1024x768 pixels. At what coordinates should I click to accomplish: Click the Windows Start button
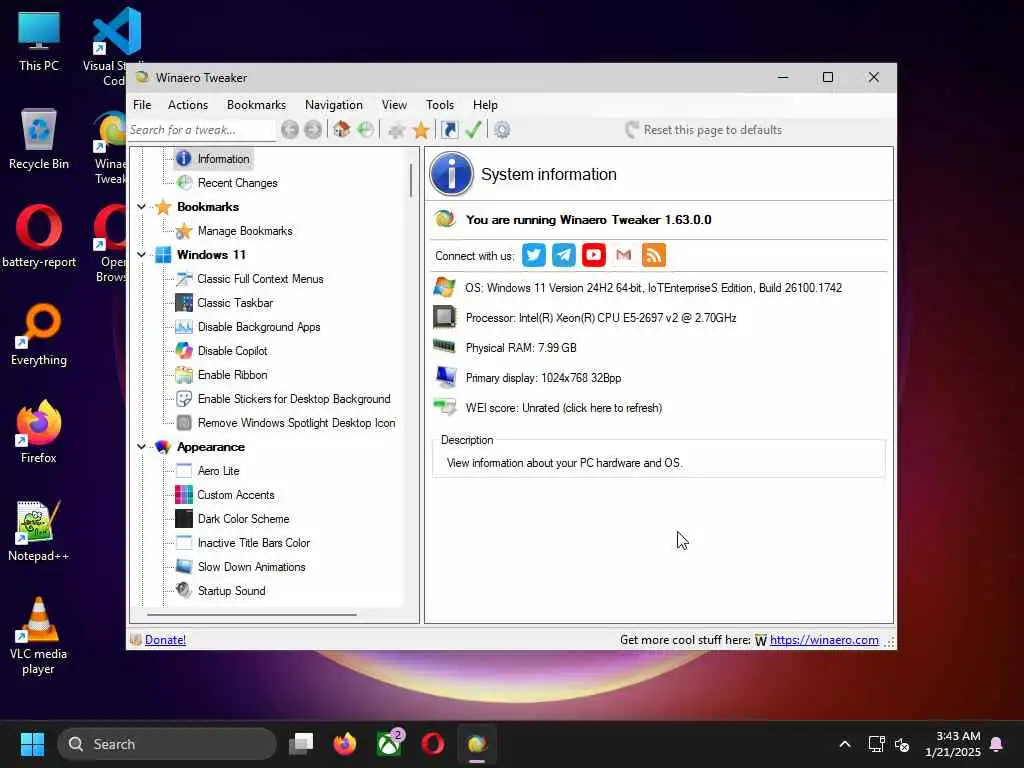coord(32,744)
